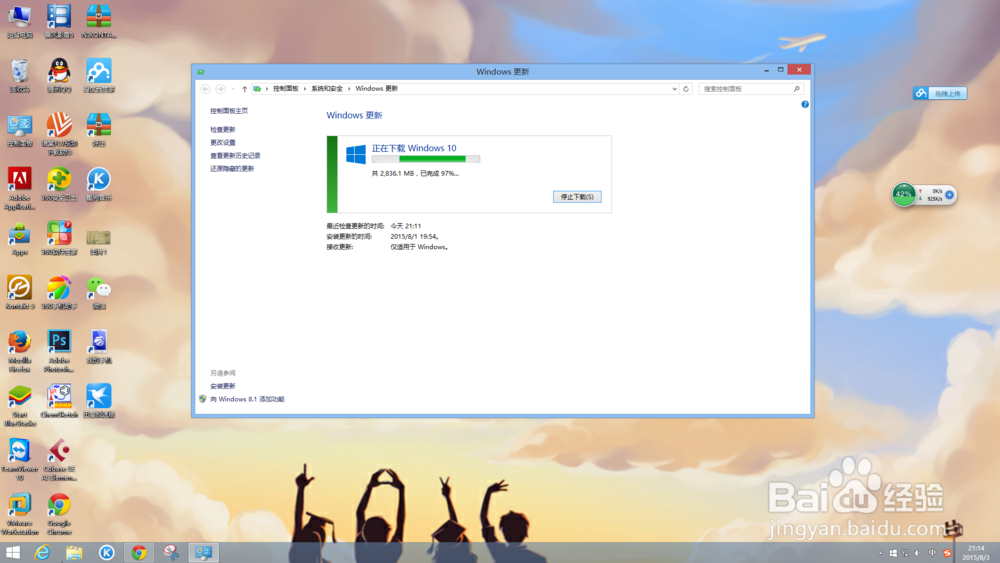Open recent locations dropdown arrow beside Forward
Screen dimensions: 1000x563
pyautogui.click(x=232, y=89)
